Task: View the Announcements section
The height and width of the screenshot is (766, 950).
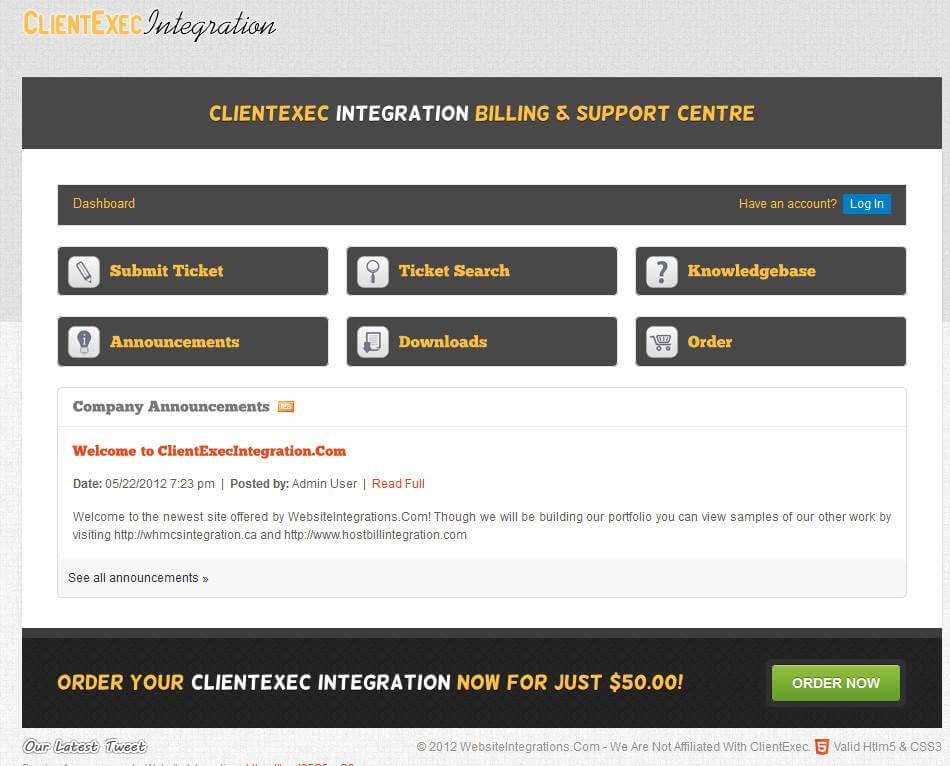Action: [193, 341]
